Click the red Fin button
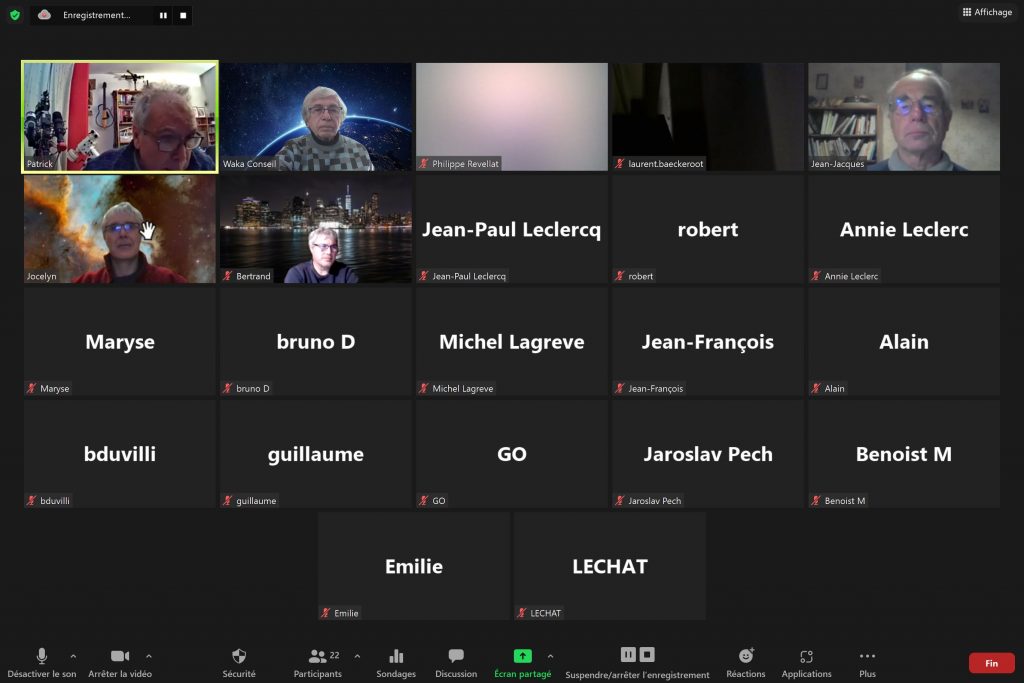 991,663
